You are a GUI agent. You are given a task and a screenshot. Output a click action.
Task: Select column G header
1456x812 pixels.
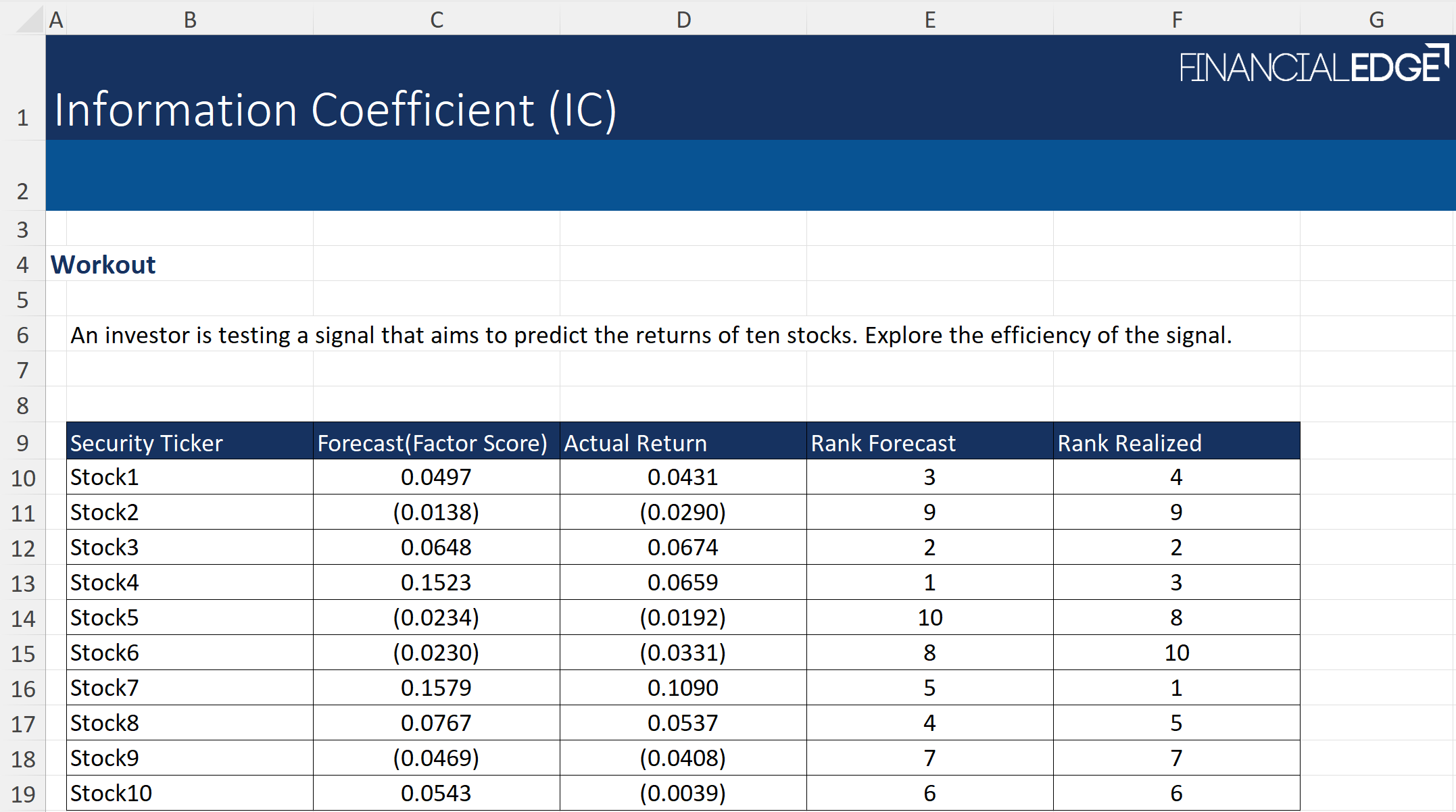click(1376, 20)
